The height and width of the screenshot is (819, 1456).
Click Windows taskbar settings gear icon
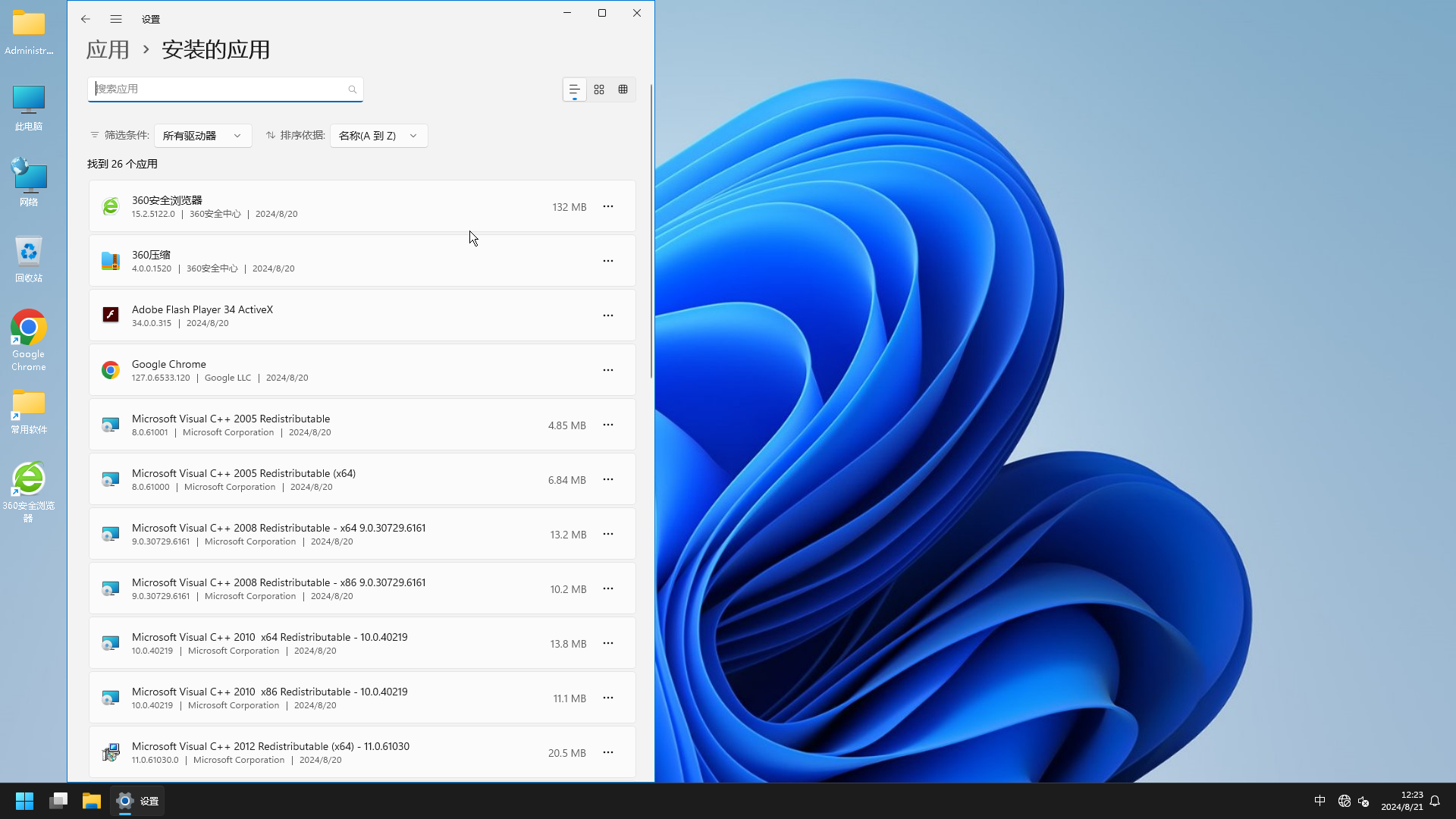125,800
